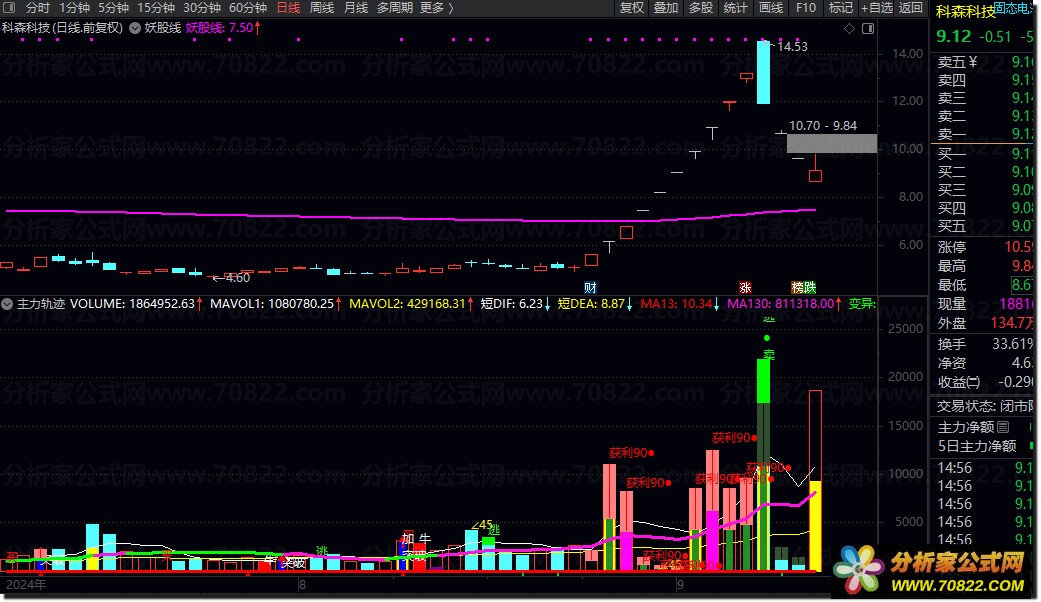Click the 卖五 ¥ order row
The height and width of the screenshot is (602, 1041).
click(x=985, y=62)
